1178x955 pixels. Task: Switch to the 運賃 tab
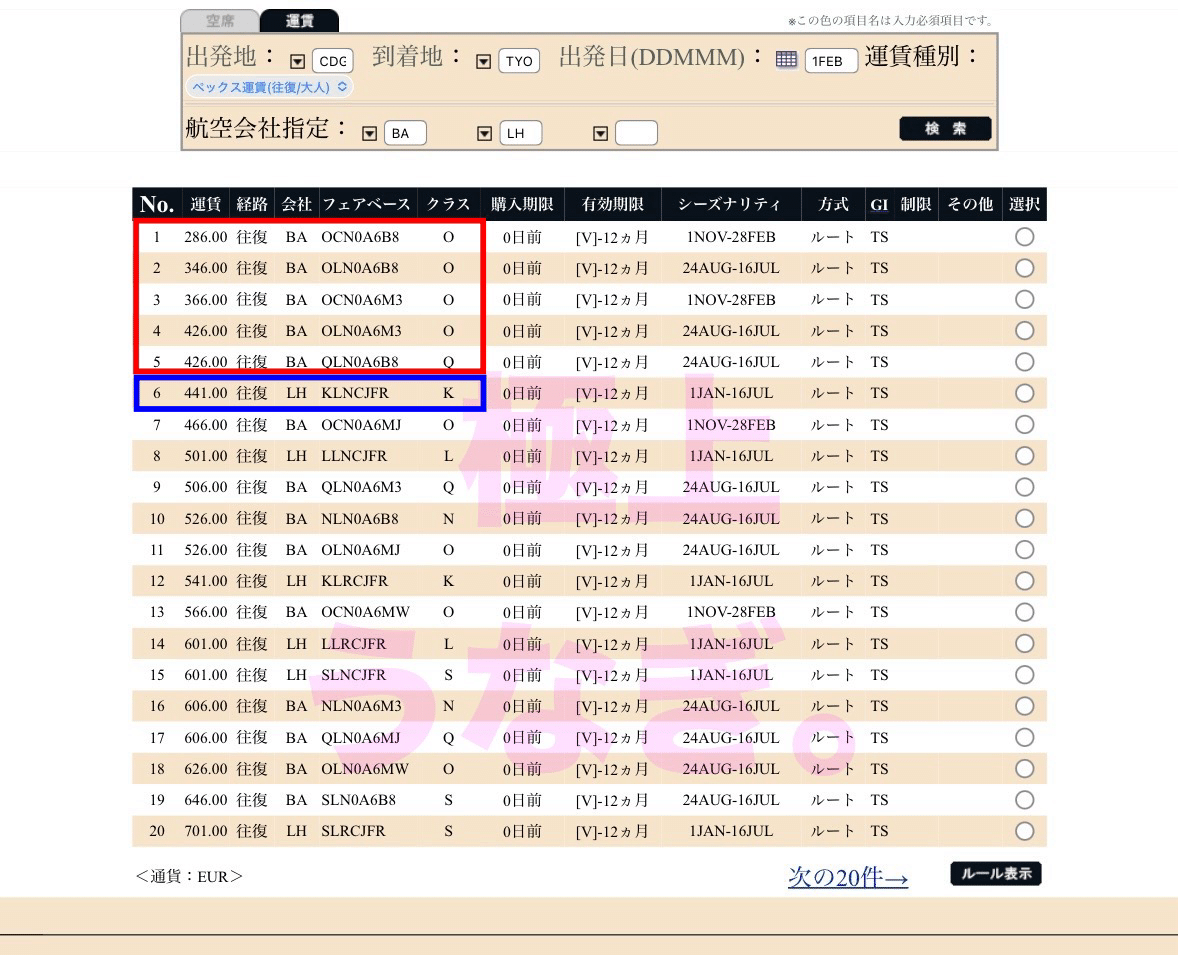pyautogui.click(x=298, y=19)
